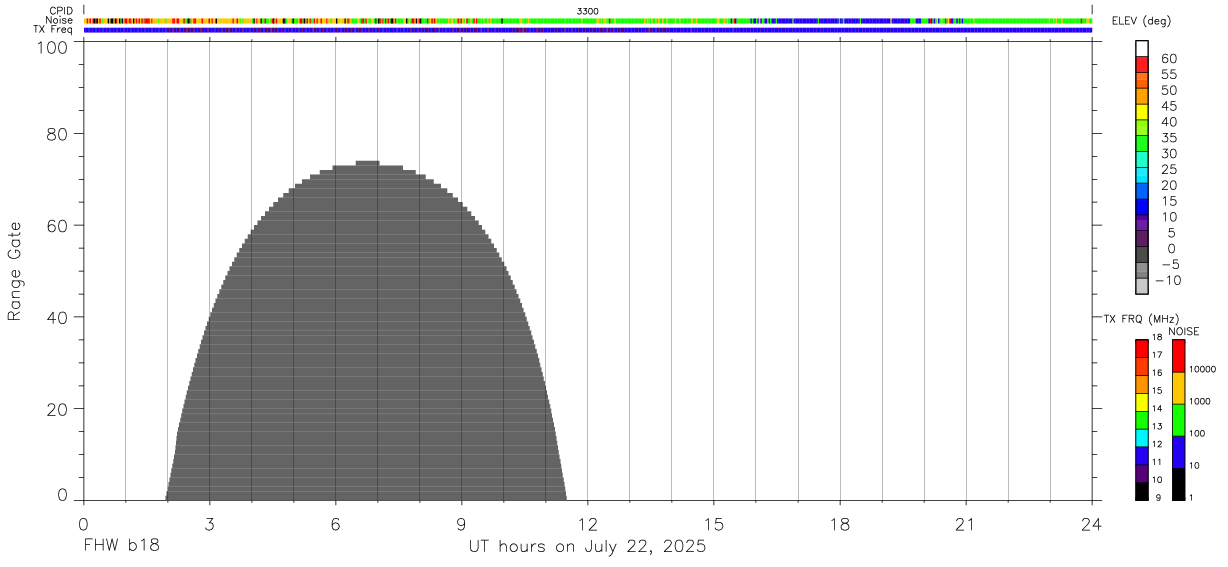The width and height of the screenshot is (1228, 567).
Task: Click the CPID value '3300'
Action: [x=588, y=11]
